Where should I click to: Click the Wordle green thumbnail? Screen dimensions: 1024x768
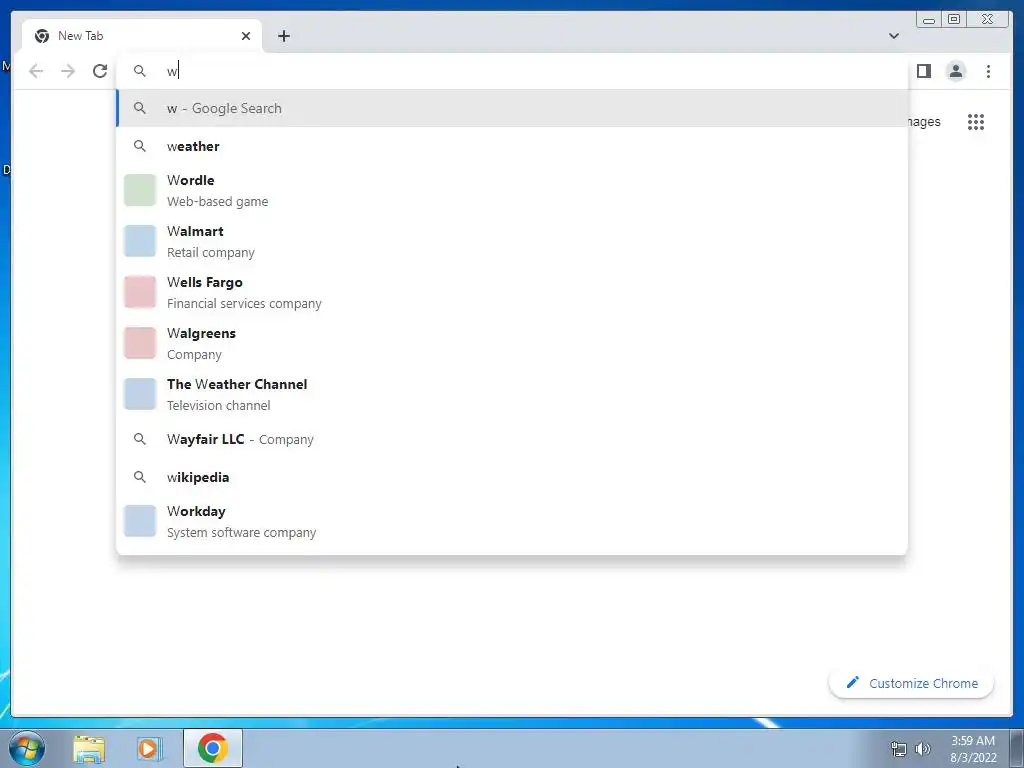(x=140, y=190)
